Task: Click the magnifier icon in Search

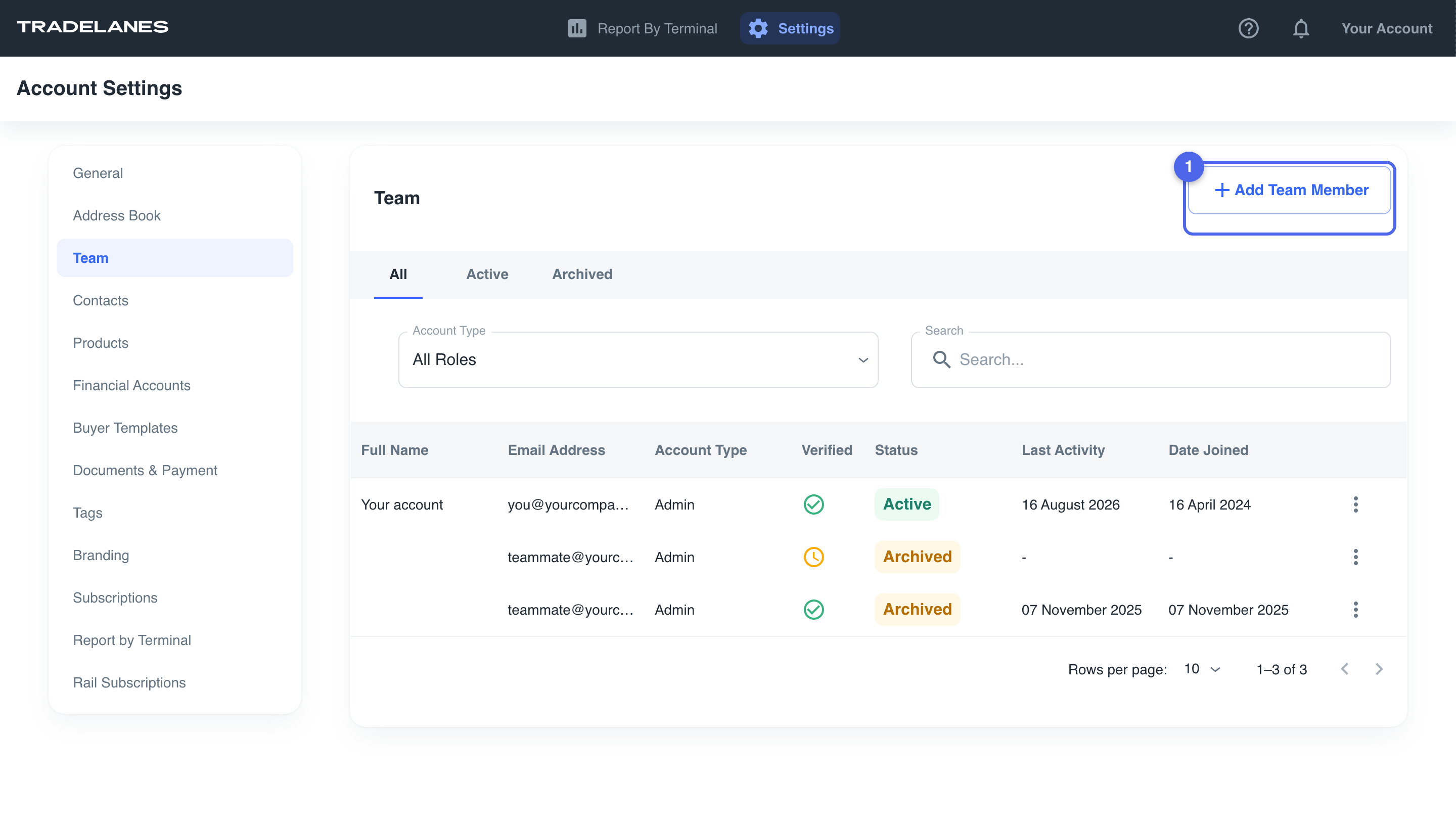Action: tap(941, 360)
